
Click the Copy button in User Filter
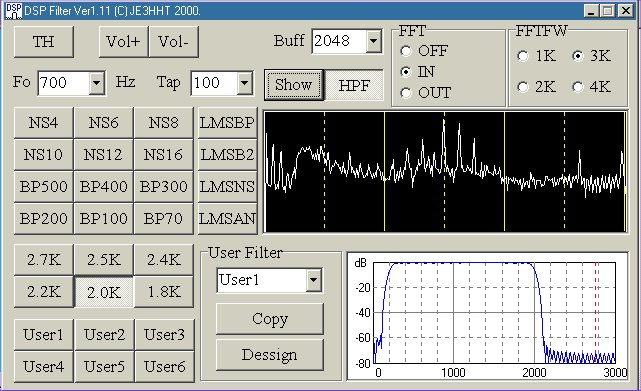click(270, 319)
